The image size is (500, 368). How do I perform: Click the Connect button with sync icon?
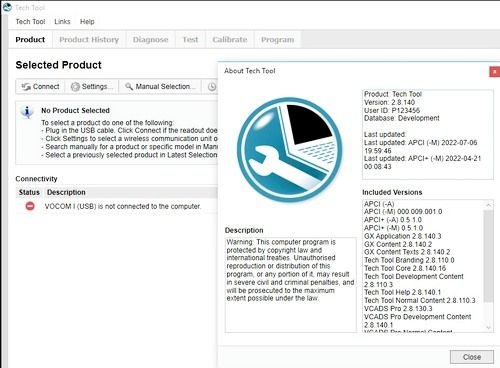40,87
